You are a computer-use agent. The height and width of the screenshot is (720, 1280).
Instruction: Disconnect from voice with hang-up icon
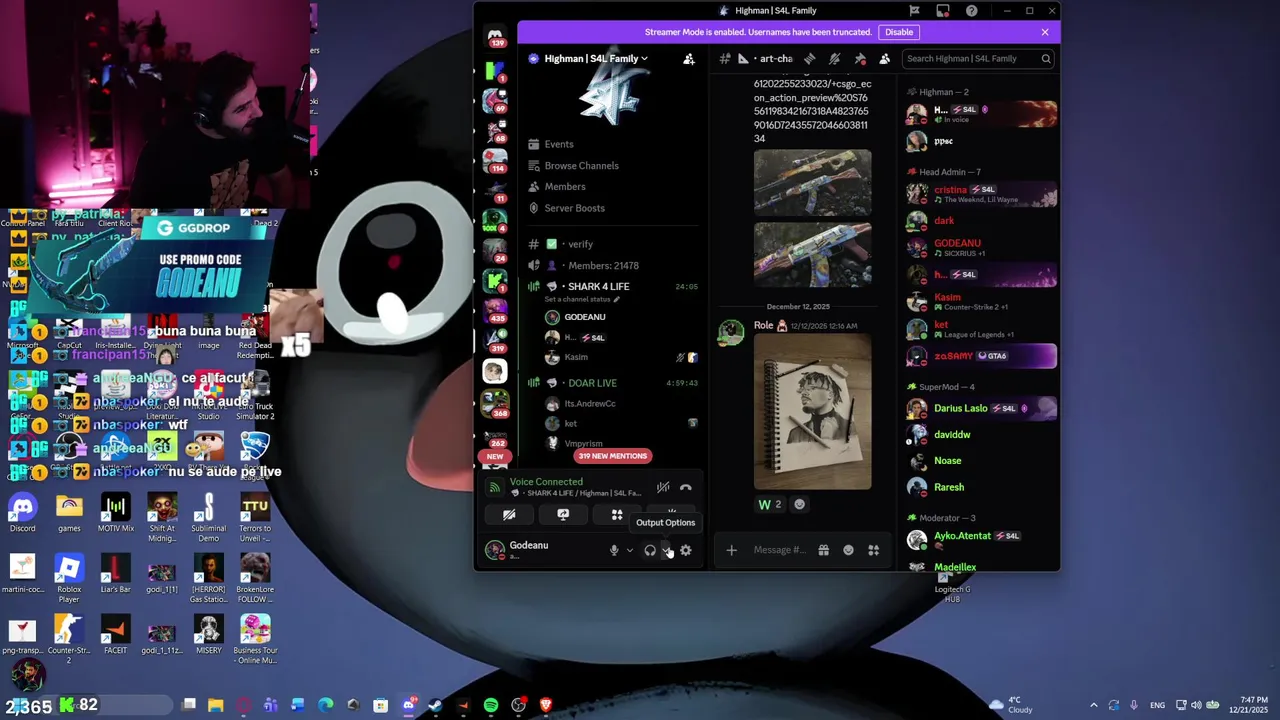pos(686,488)
